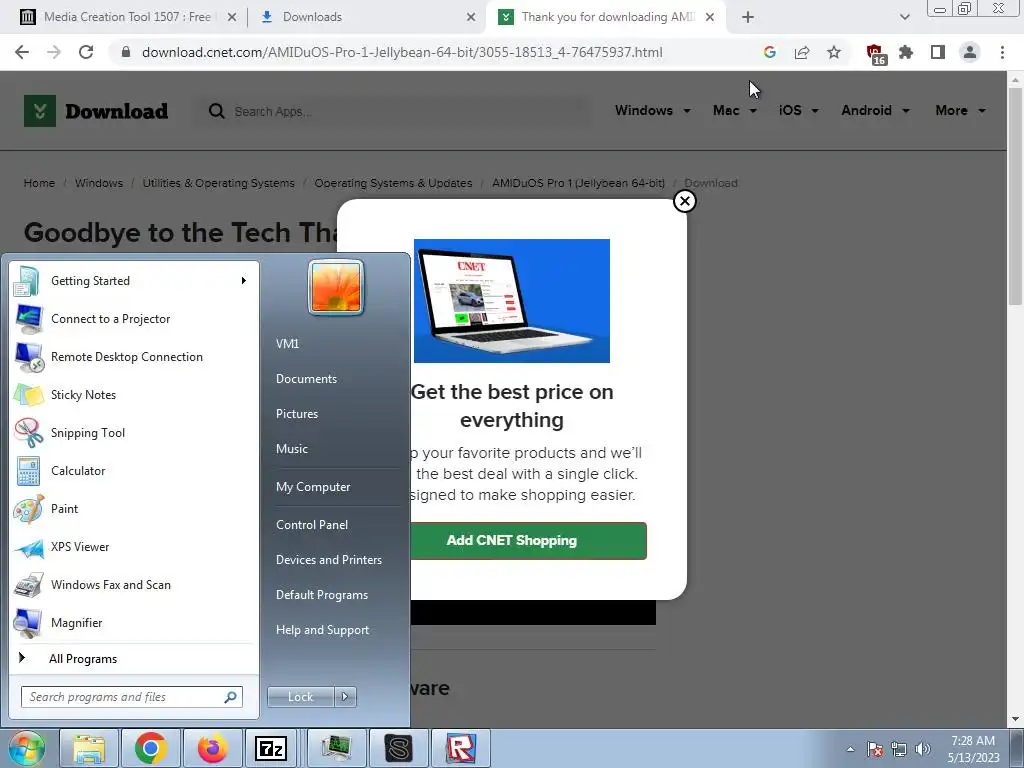
Task: Click the browser address bar URL
Action: click(402, 52)
